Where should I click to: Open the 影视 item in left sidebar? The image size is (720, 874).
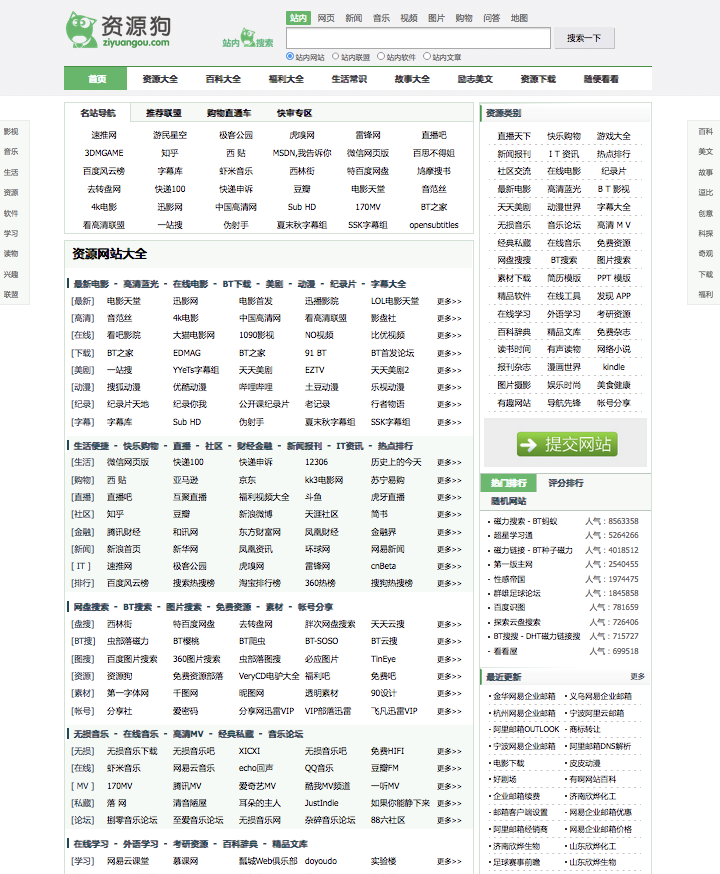coord(11,132)
